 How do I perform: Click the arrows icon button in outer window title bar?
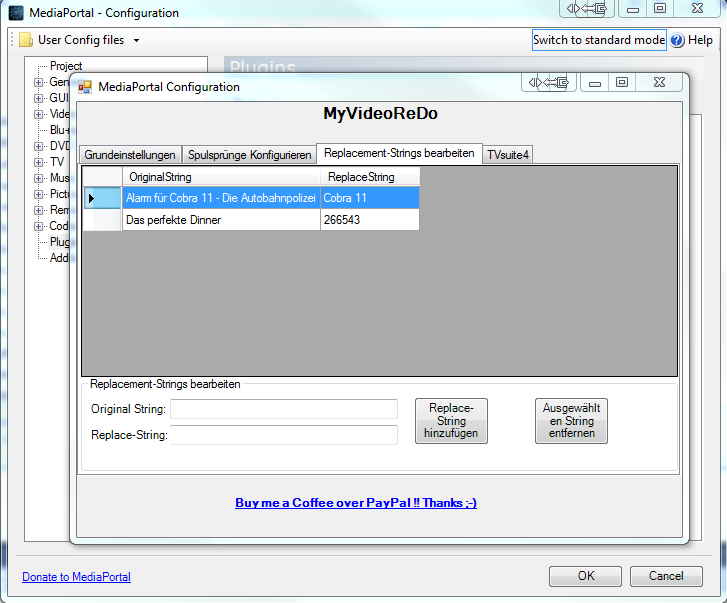pos(587,8)
